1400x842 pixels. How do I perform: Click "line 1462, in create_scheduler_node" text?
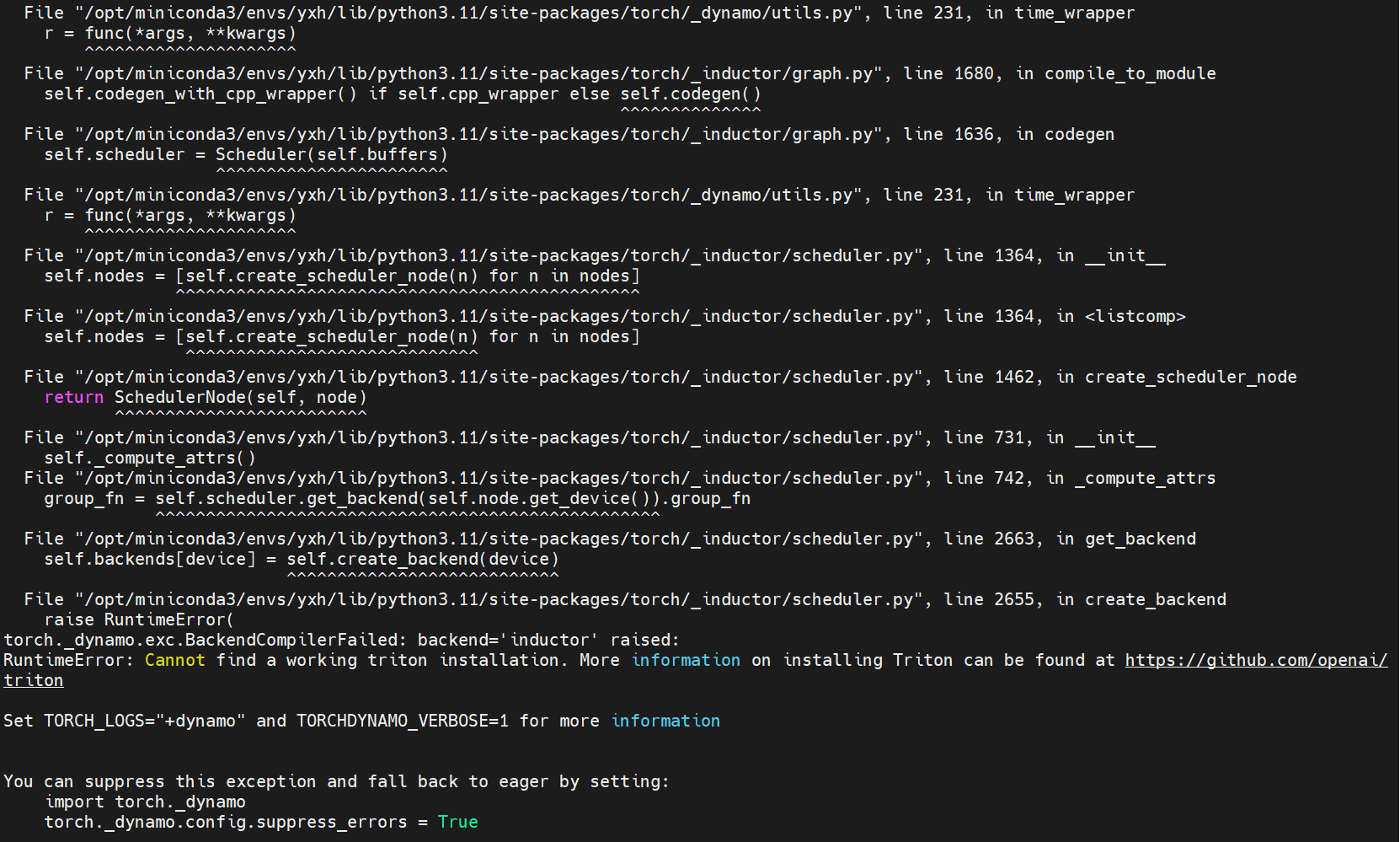tap(1120, 377)
